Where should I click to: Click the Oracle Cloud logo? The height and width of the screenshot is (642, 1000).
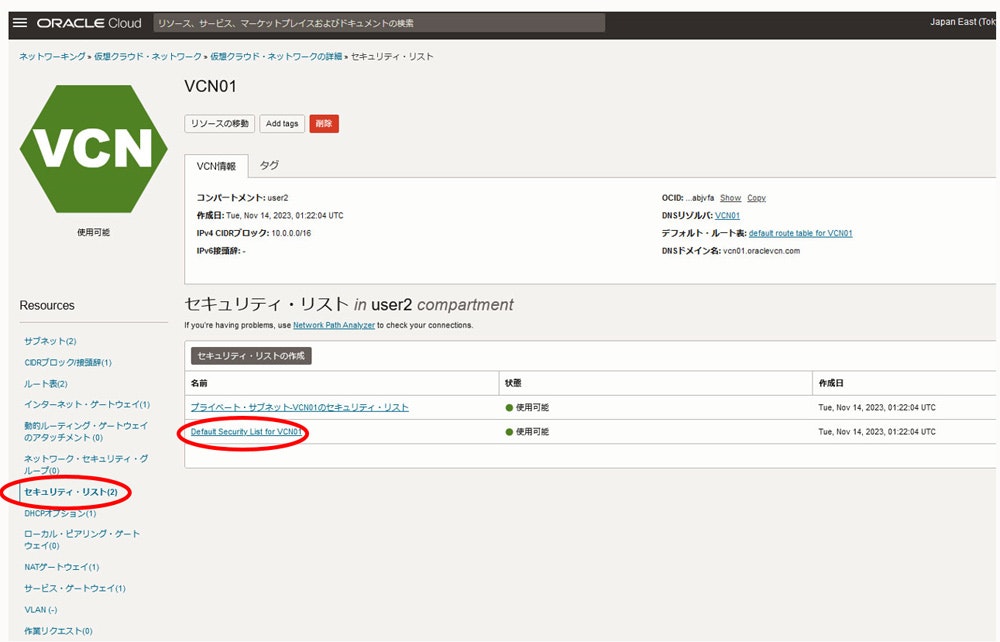click(89, 23)
